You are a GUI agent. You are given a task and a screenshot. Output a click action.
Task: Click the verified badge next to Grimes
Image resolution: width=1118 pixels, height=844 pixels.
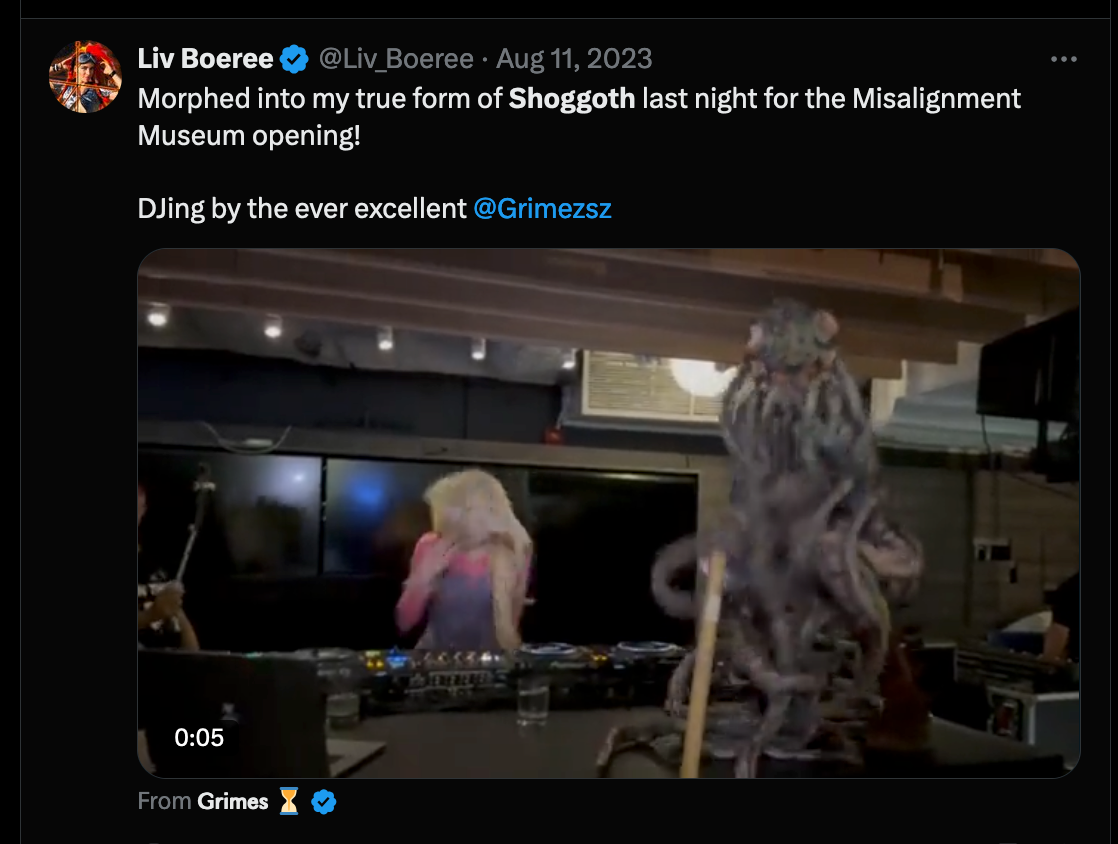[x=324, y=802]
